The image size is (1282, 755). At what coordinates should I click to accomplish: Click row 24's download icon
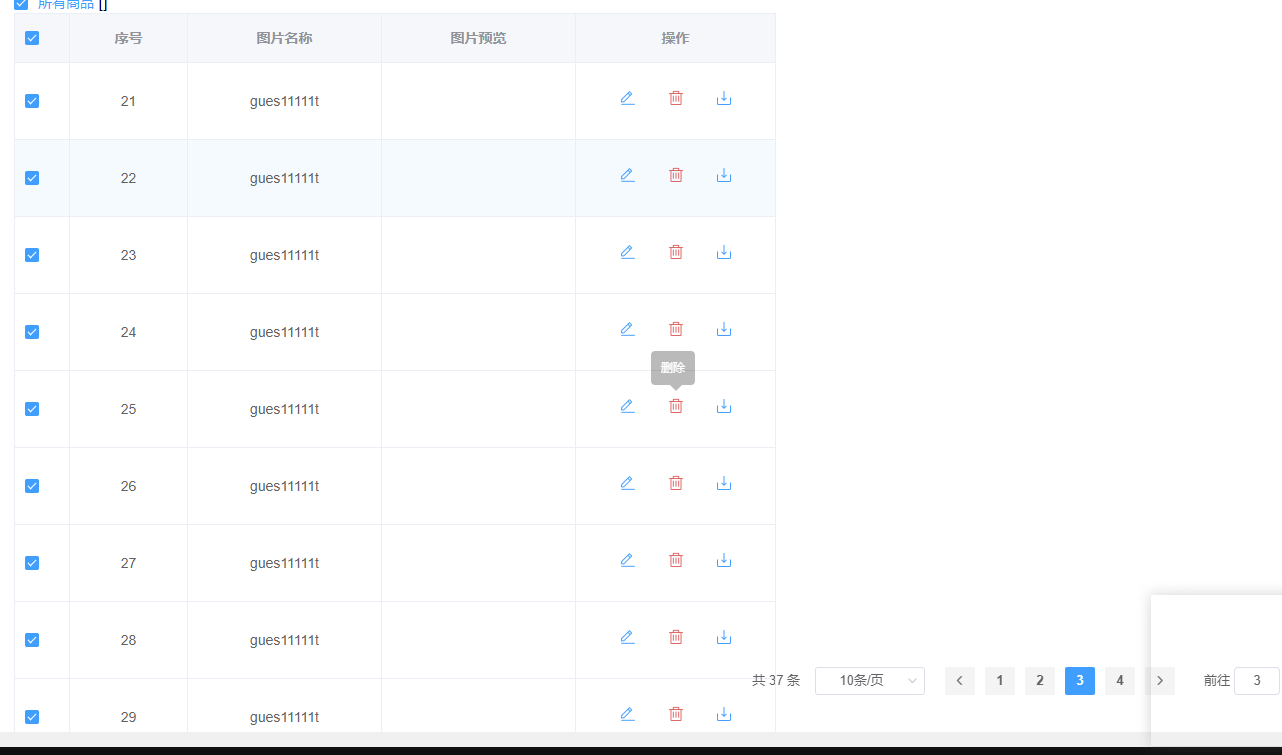point(724,329)
